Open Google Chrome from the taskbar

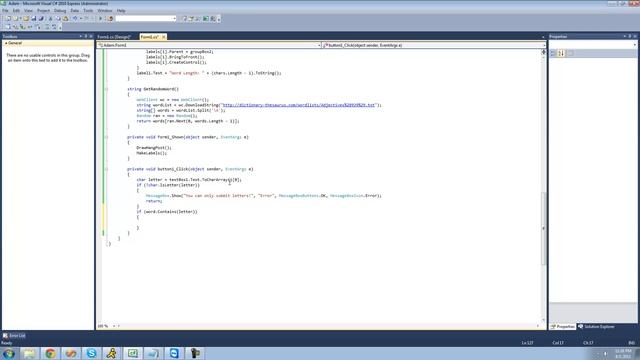(50, 353)
